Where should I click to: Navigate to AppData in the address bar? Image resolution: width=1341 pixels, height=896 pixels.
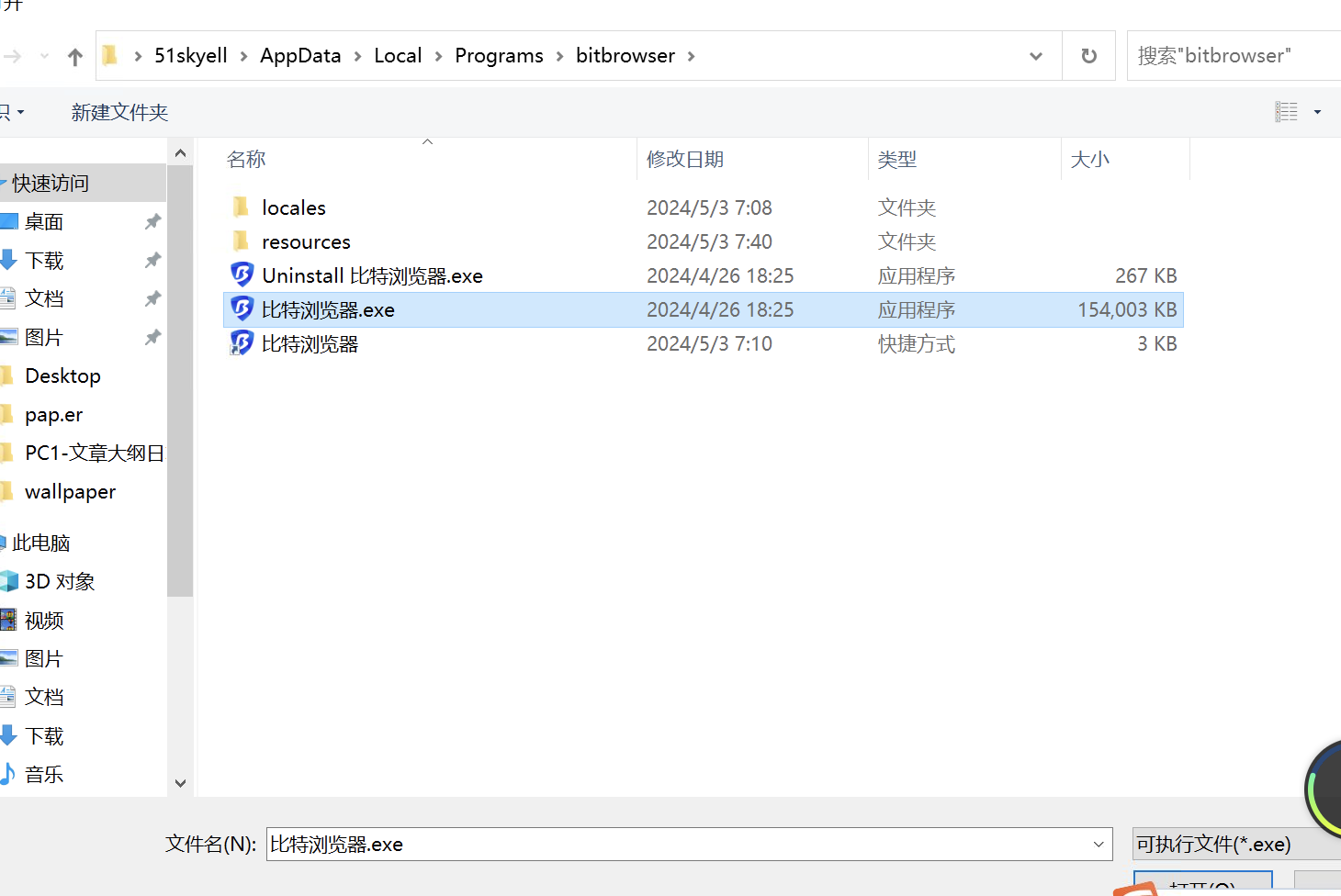click(300, 56)
